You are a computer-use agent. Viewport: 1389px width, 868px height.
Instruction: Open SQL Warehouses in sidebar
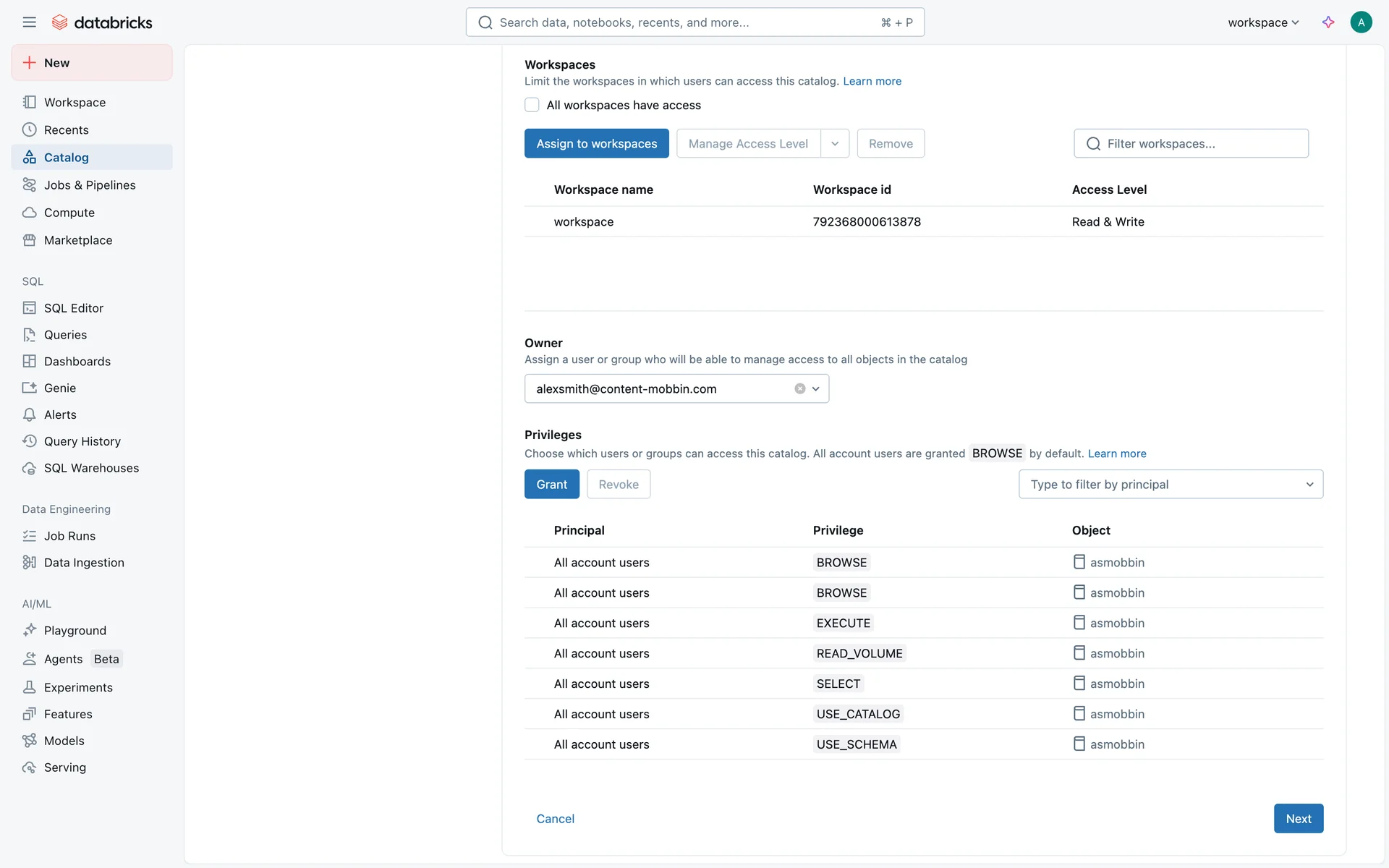(90, 468)
